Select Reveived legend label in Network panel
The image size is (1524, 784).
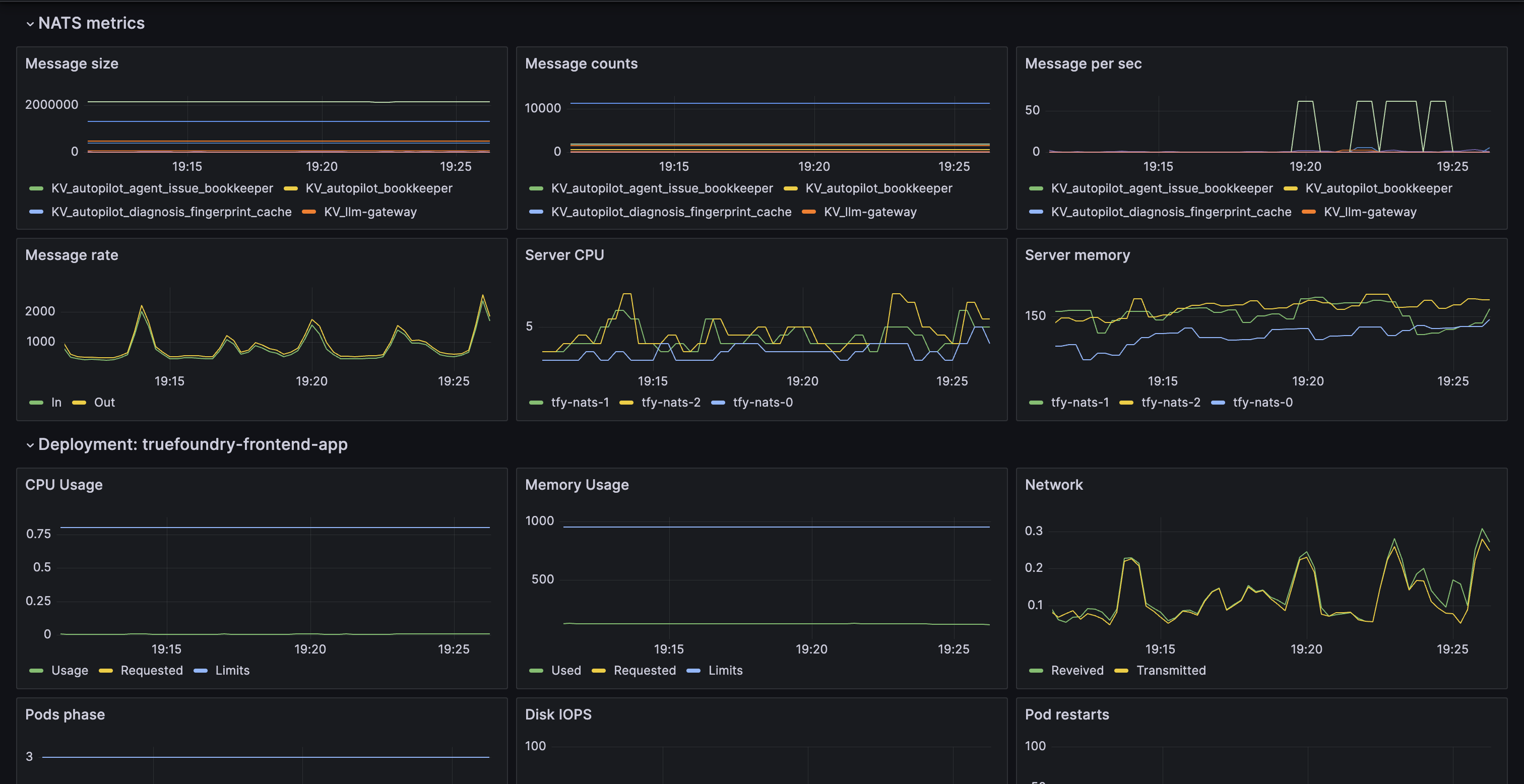1077,671
